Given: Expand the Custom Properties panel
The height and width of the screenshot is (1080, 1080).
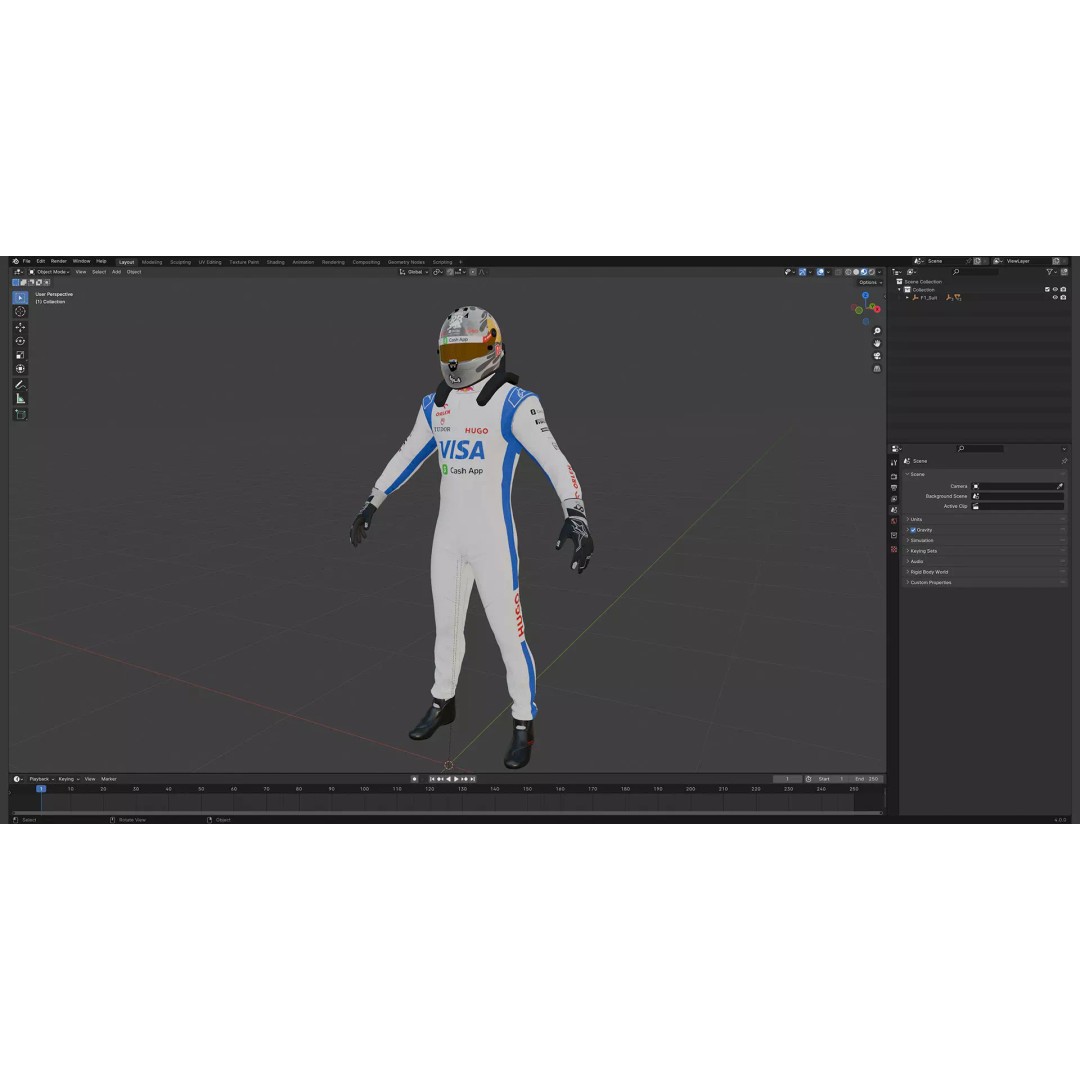Looking at the screenshot, I should [985, 583].
